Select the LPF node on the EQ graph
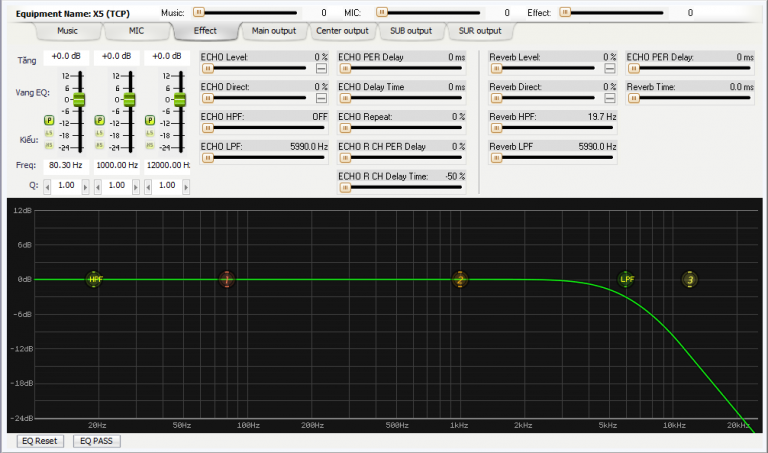768x453 pixels. coord(626,279)
